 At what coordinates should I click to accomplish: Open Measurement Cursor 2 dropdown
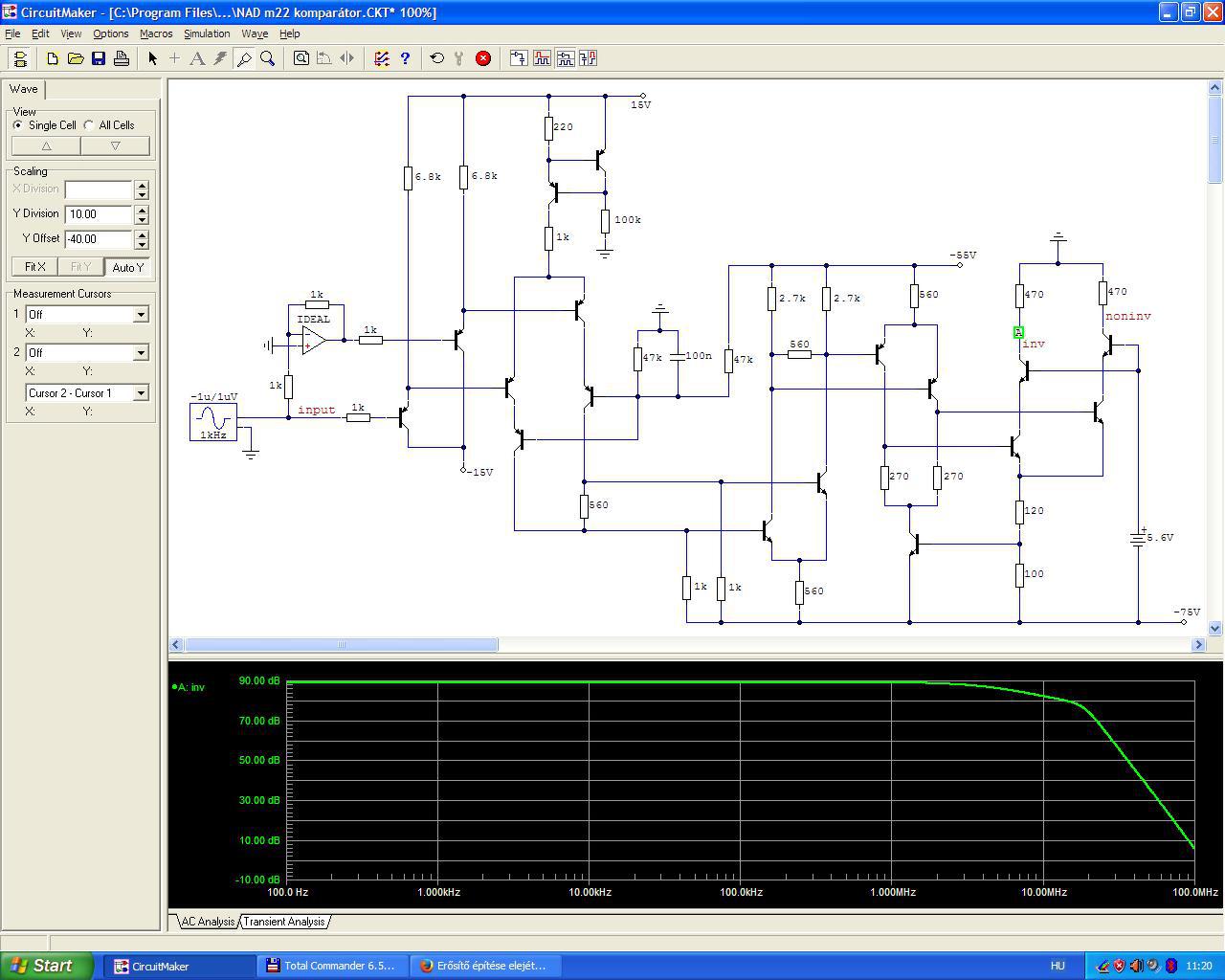(x=141, y=353)
